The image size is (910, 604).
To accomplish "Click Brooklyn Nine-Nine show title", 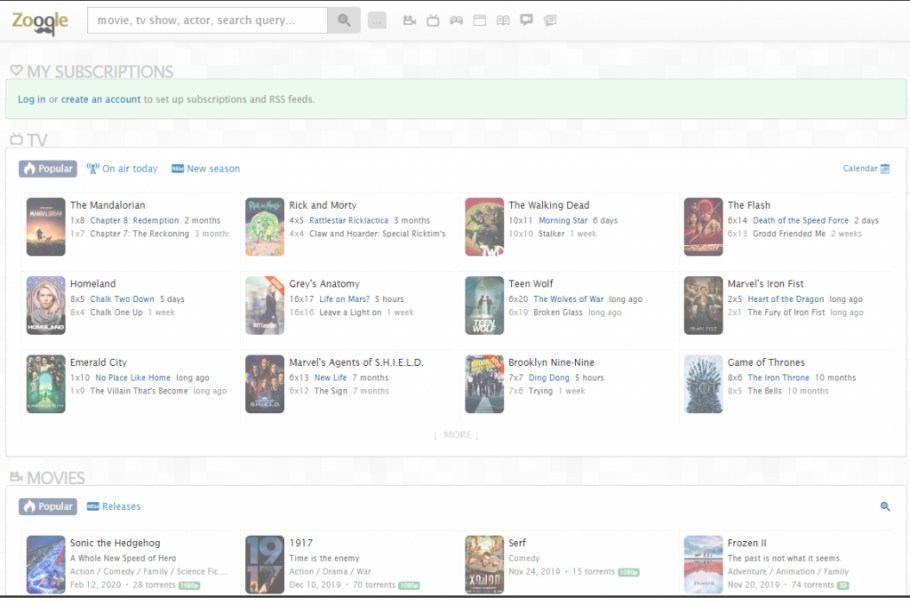I will (x=551, y=363).
